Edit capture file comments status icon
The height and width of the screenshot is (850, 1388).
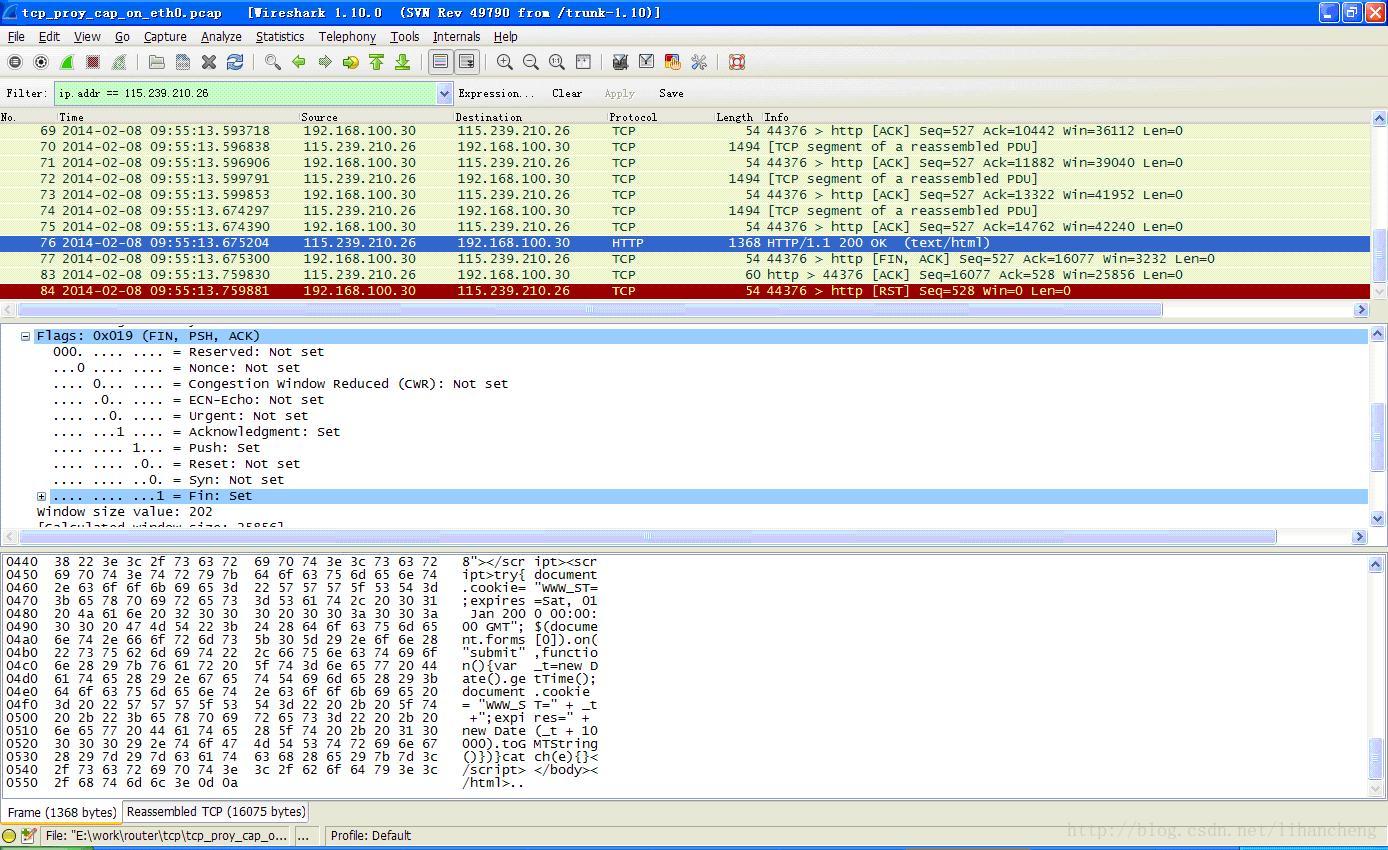point(28,836)
